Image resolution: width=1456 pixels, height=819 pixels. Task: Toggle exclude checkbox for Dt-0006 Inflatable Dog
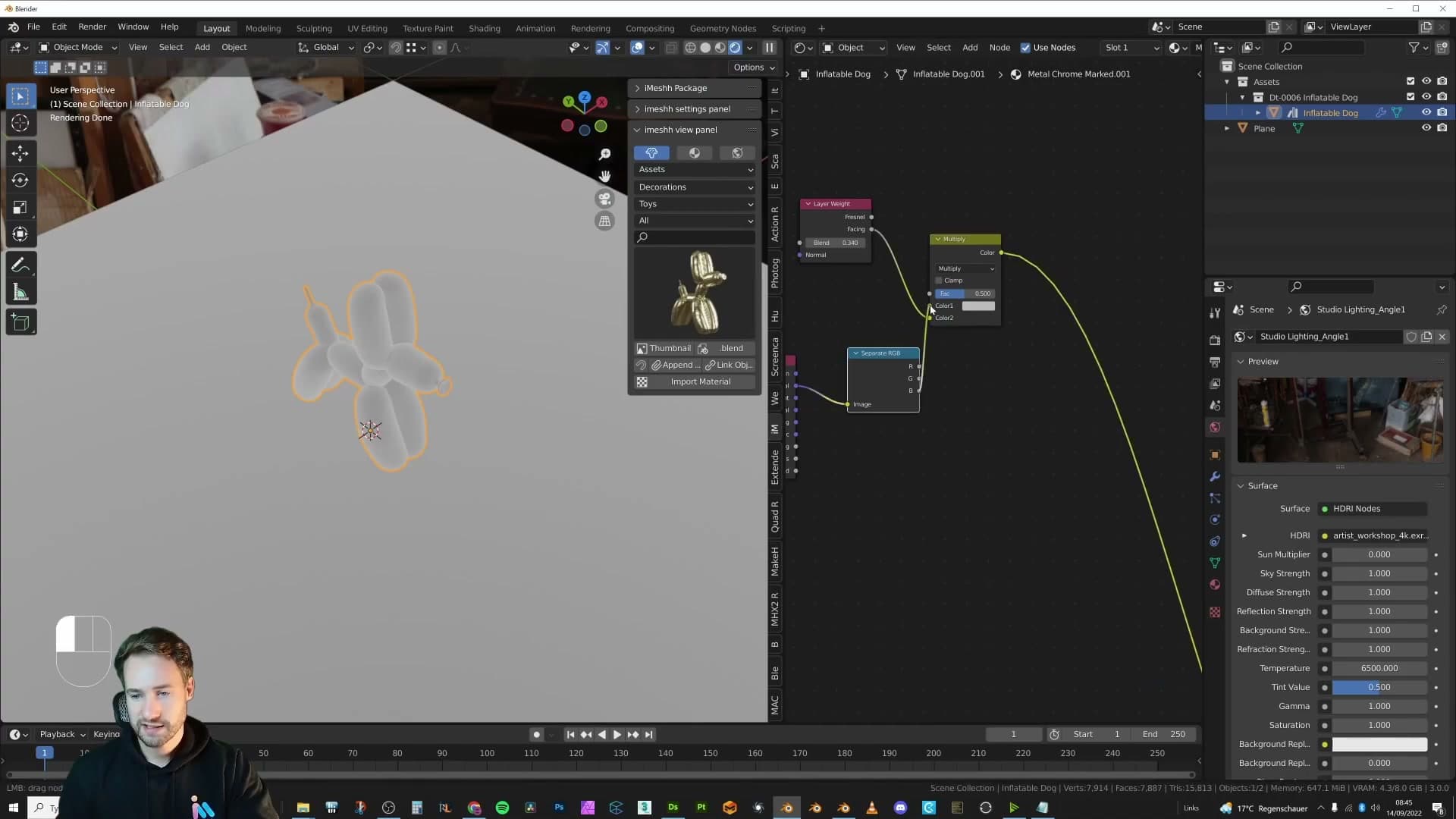coord(1410,97)
